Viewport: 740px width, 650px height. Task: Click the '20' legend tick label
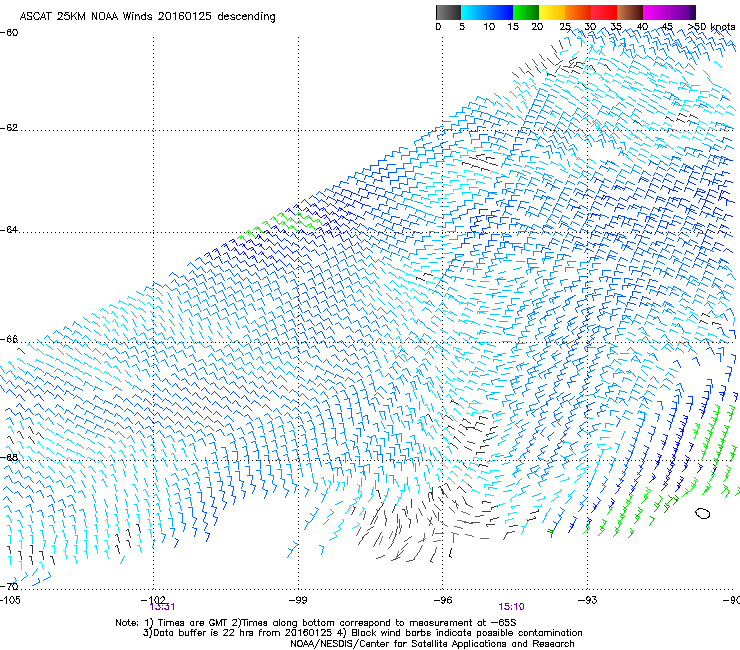click(x=537, y=27)
